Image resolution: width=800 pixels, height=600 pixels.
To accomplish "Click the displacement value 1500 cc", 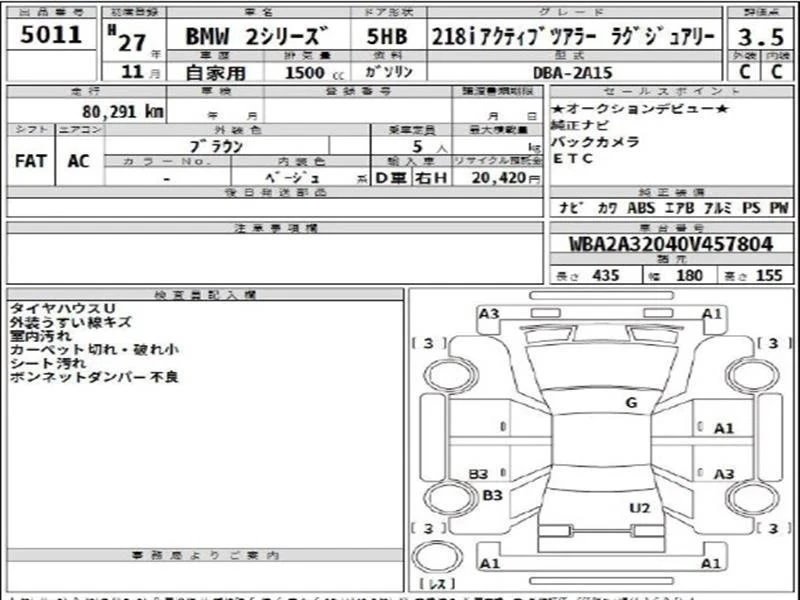I will click(x=314, y=72).
